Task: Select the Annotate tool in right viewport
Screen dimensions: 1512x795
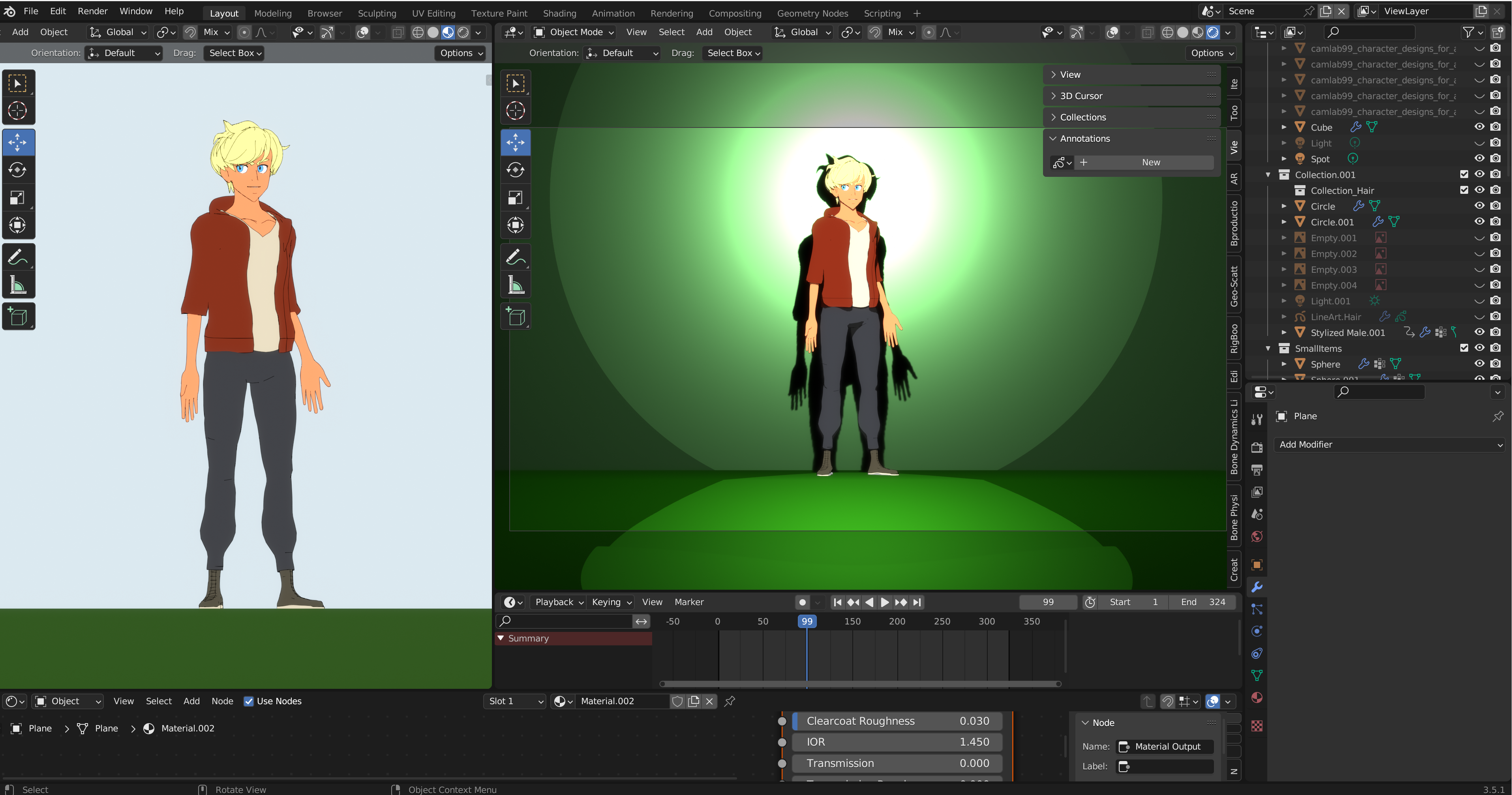Action: click(x=515, y=257)
